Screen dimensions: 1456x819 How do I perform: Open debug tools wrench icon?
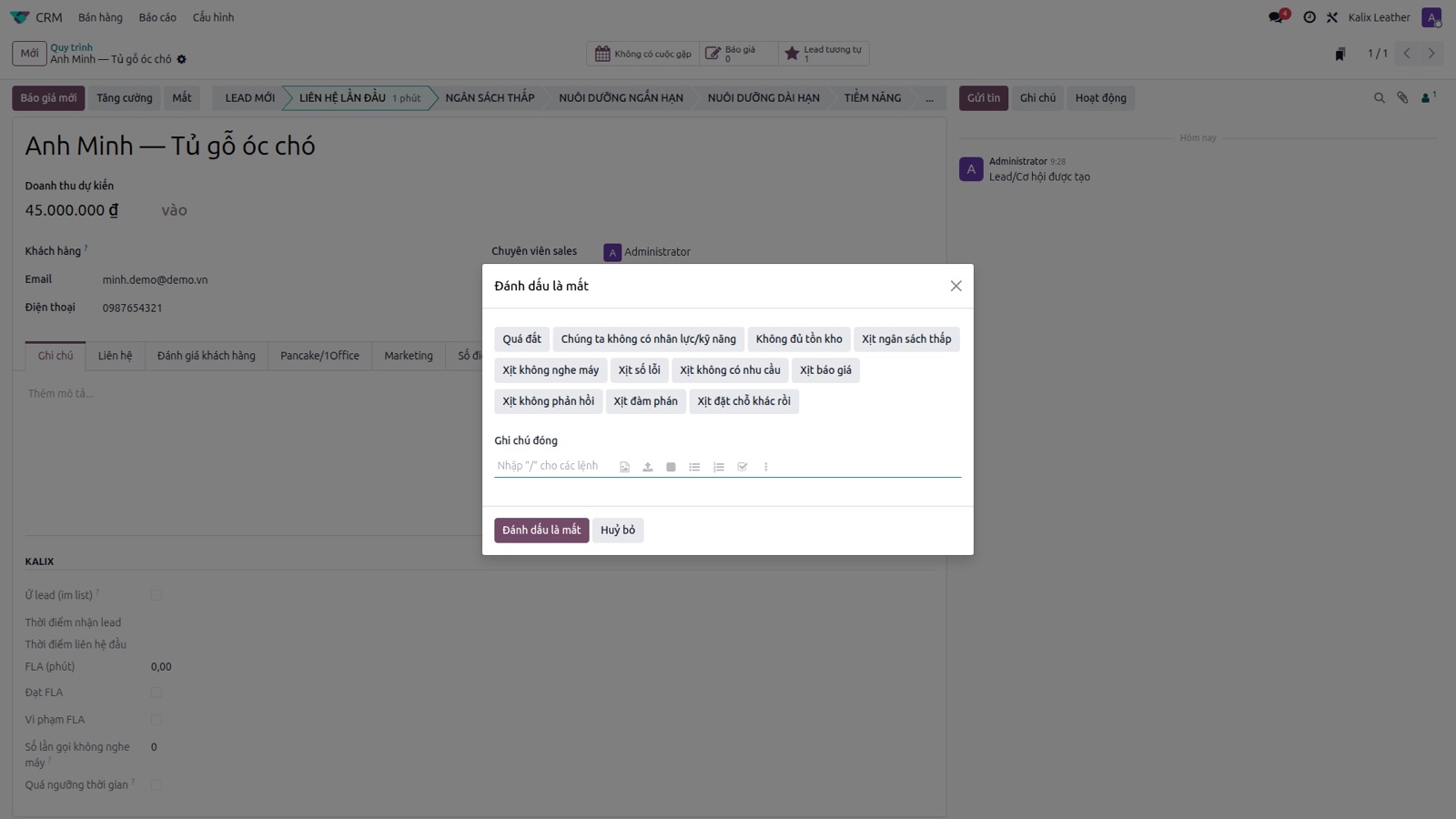pyautogui.click(x=1332, y=17)
